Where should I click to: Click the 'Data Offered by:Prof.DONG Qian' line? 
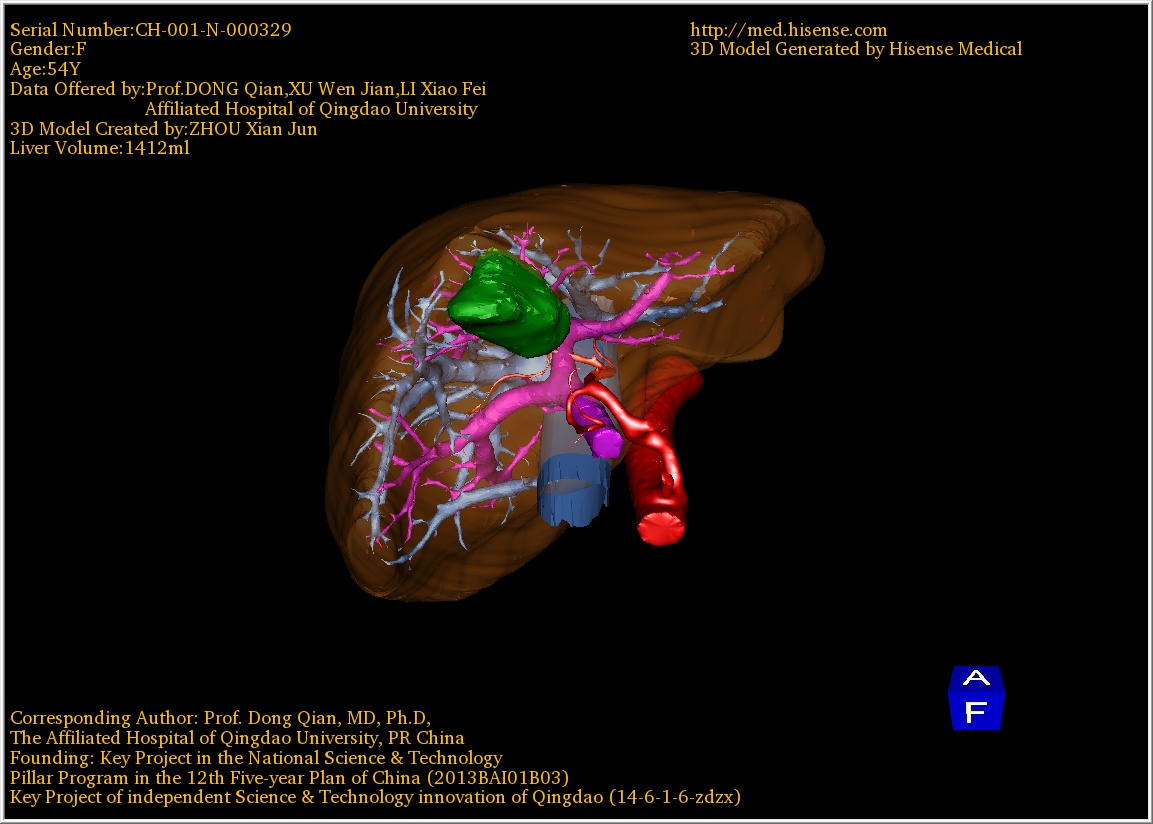coord(248,89)
